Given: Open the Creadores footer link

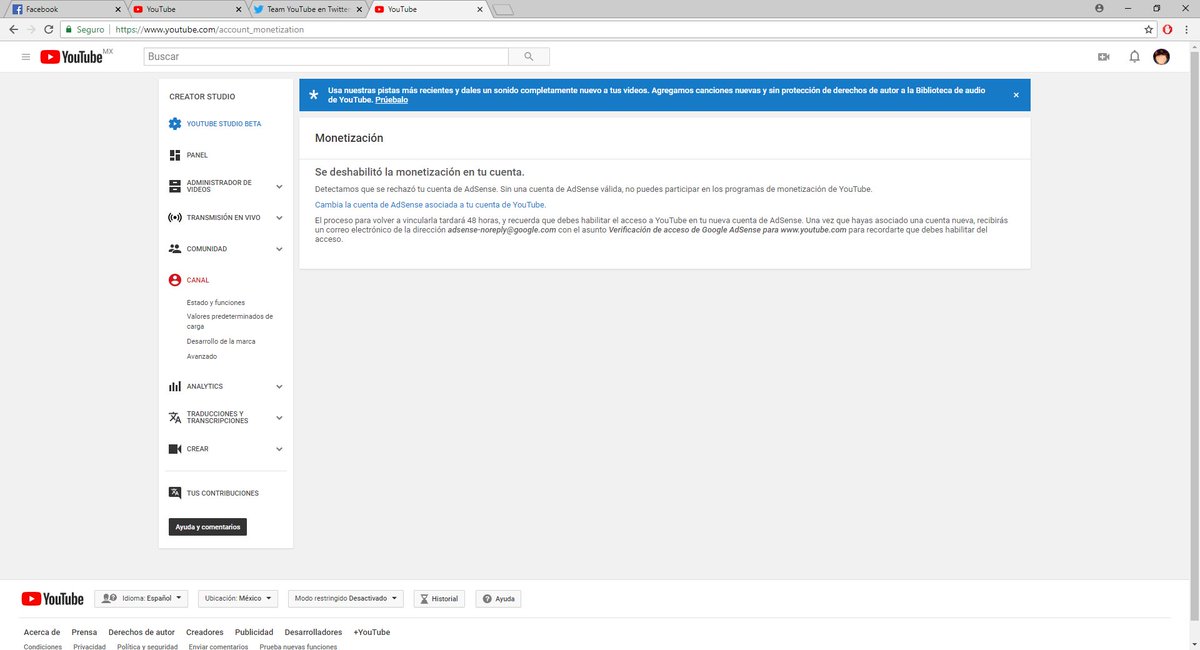Looking at the screenshot, I should pos(205,632).
